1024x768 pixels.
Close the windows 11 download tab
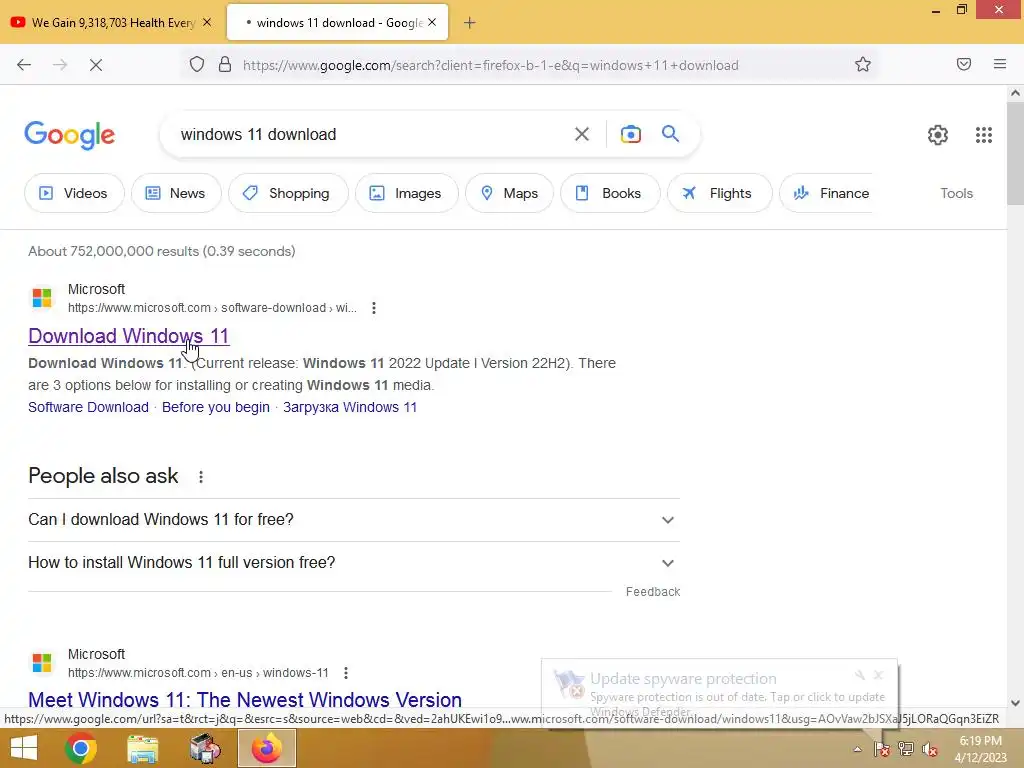click(432, 22)
